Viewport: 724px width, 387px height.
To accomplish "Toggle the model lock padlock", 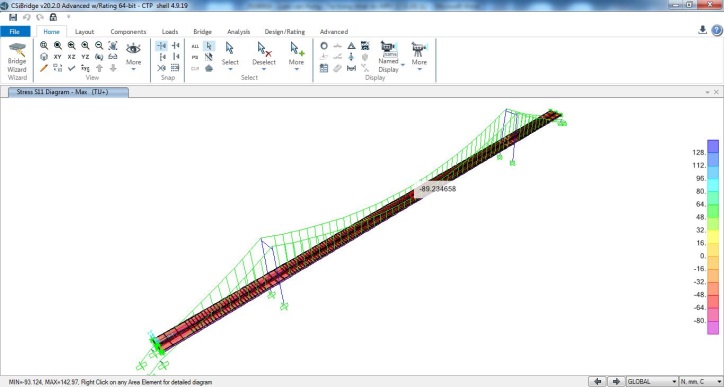I will click(53, 18).
